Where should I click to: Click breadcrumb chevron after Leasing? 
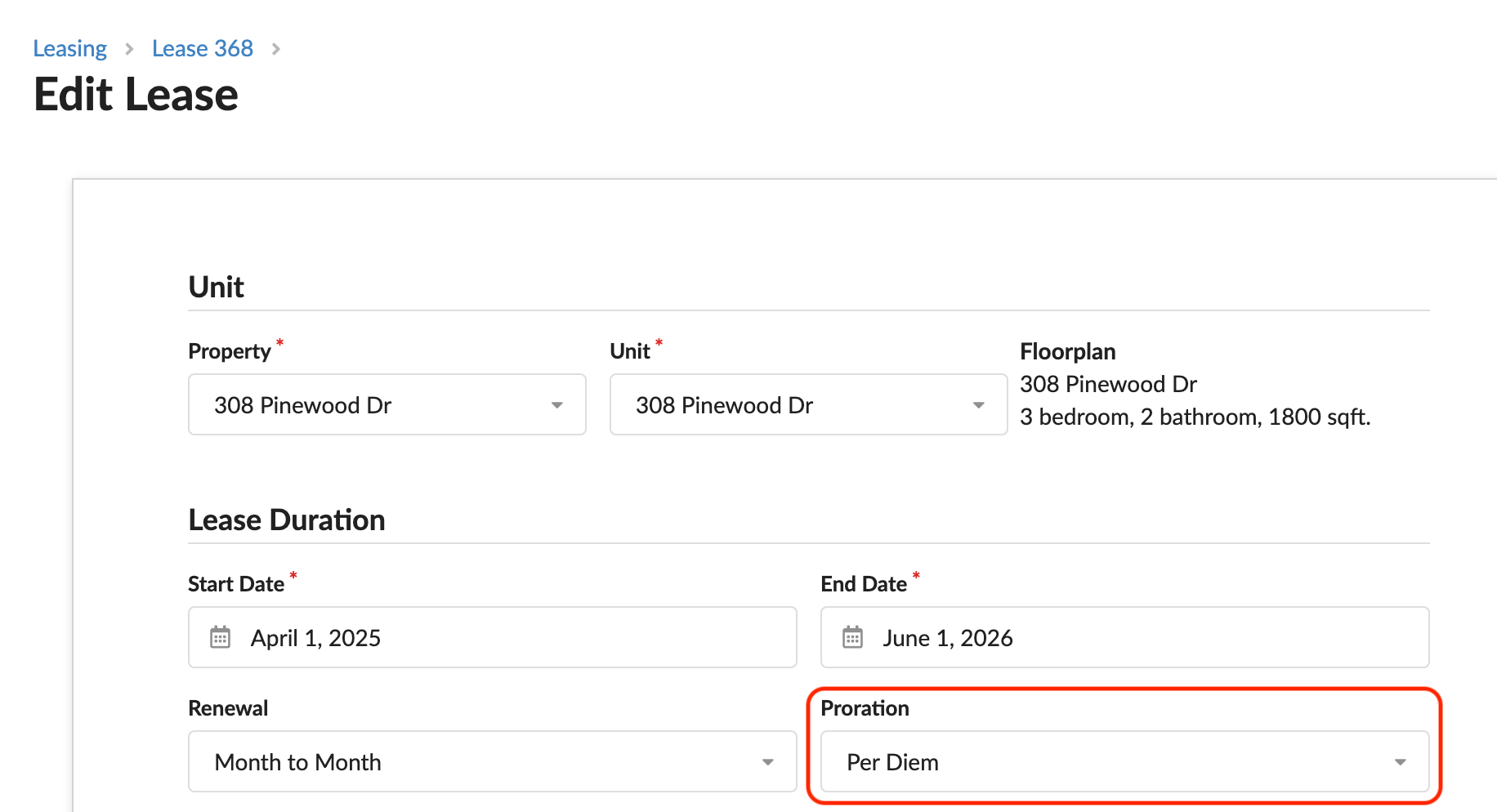click(129, 49)
